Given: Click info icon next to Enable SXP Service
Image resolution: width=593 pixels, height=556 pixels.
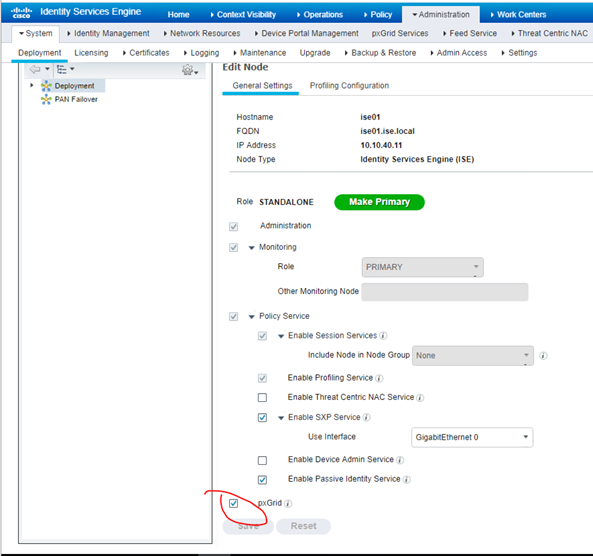Looking at the screenshot, I should 366,417.
